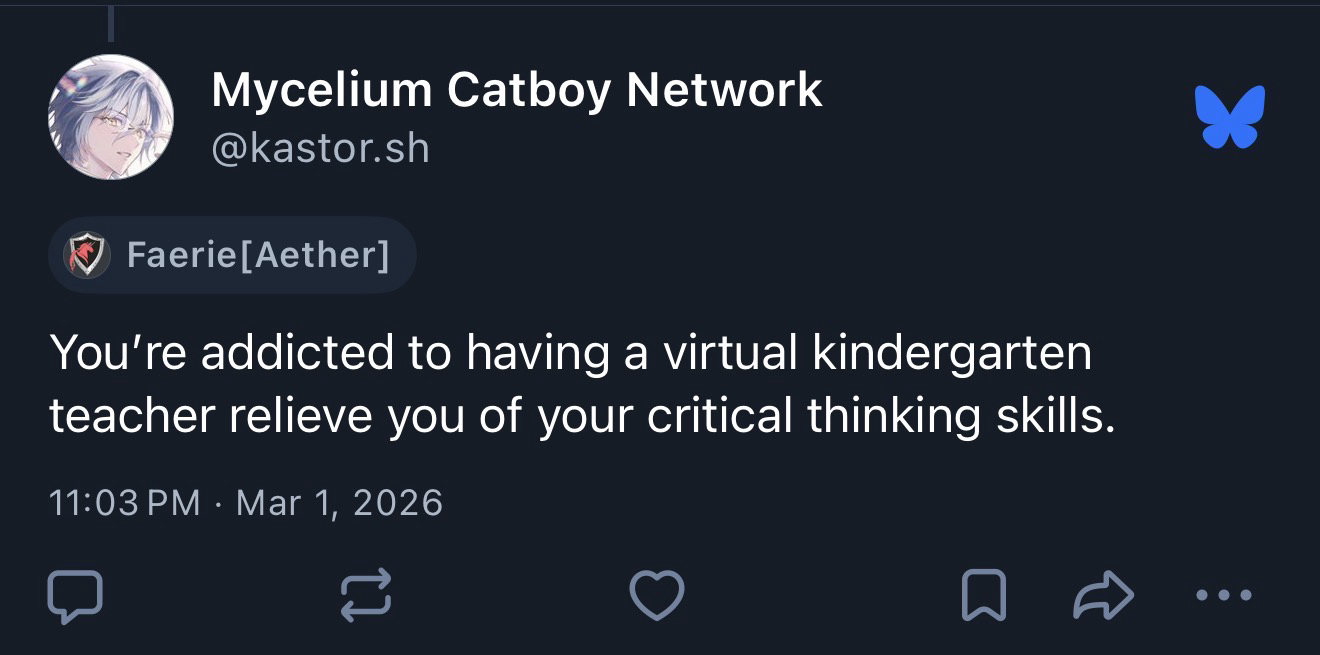Open the Mycelium Catboy Network avatar

tap(111, 117)
